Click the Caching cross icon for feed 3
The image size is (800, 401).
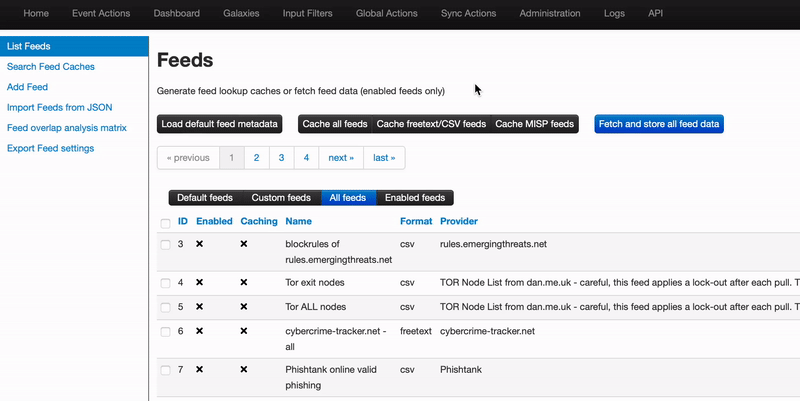[244, 244]
